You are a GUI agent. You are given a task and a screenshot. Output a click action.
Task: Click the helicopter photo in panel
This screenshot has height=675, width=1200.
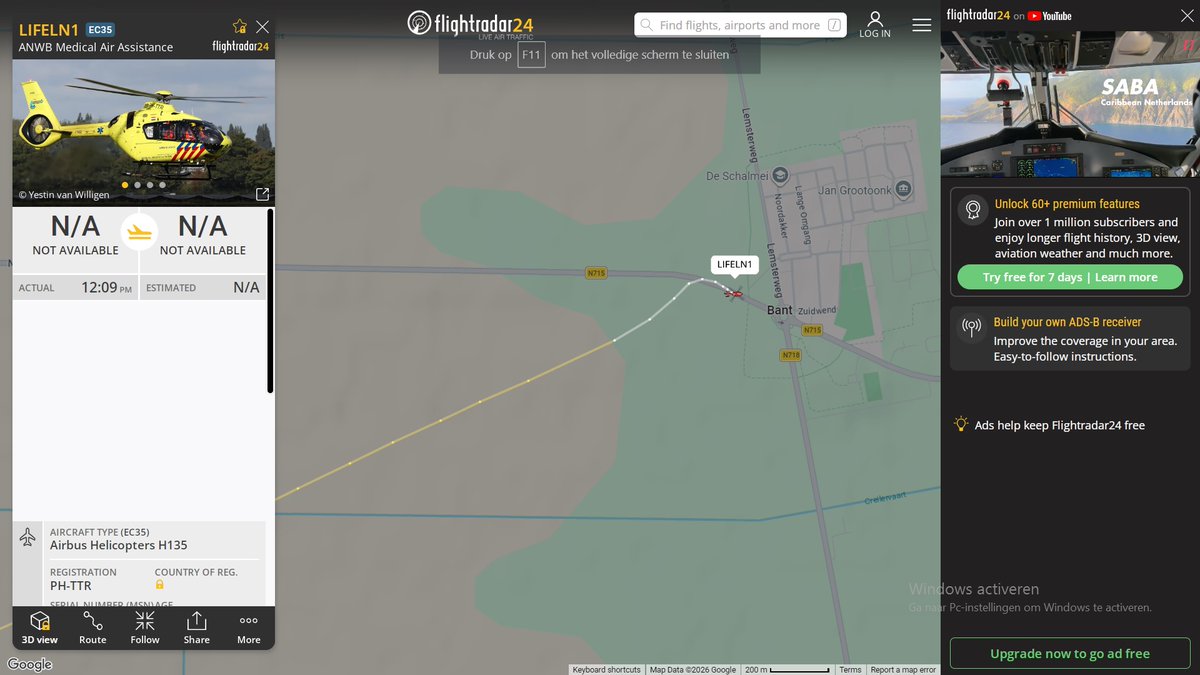[x=143, y=133]
